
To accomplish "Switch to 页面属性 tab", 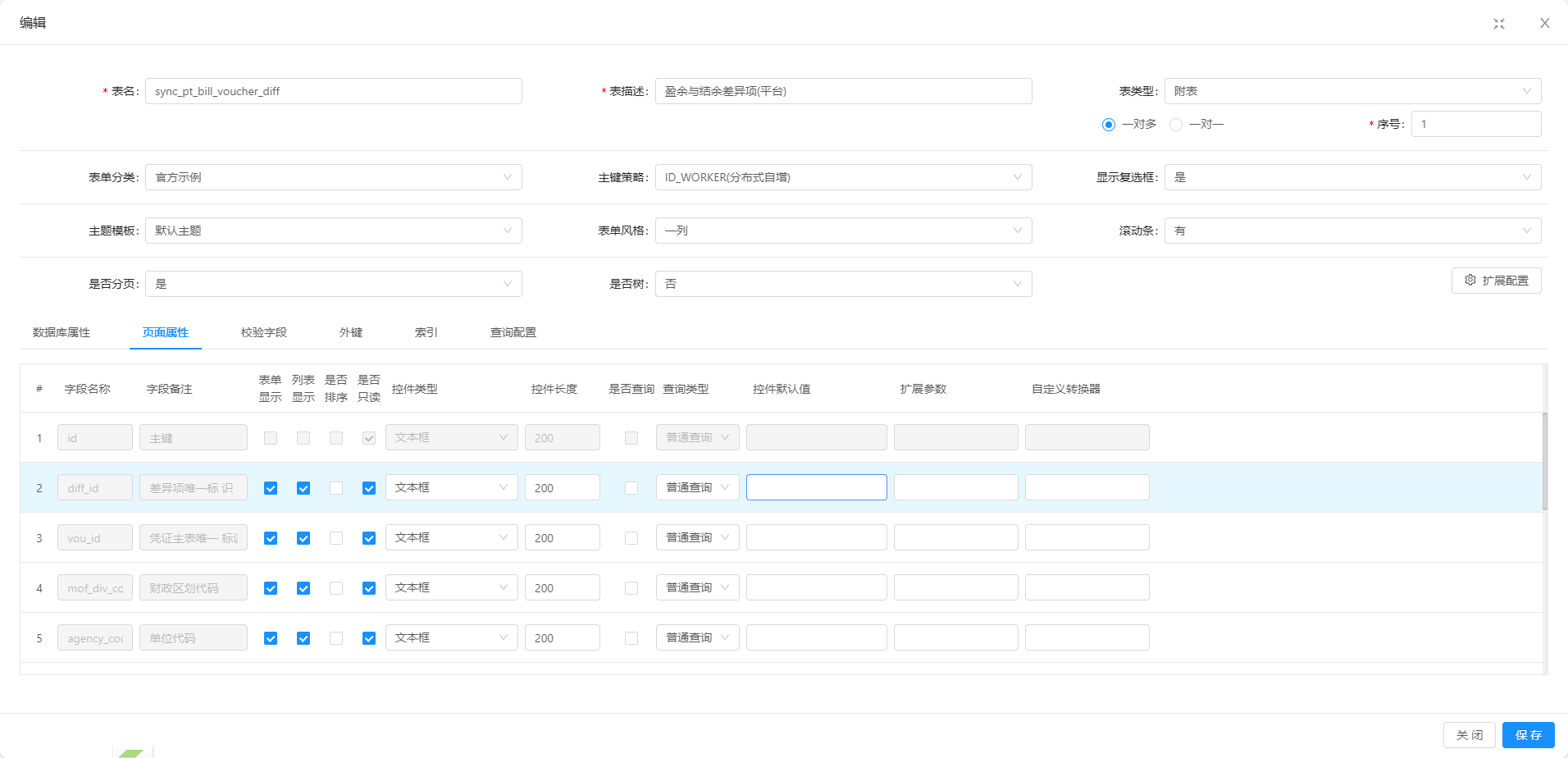I will [166, 332].
